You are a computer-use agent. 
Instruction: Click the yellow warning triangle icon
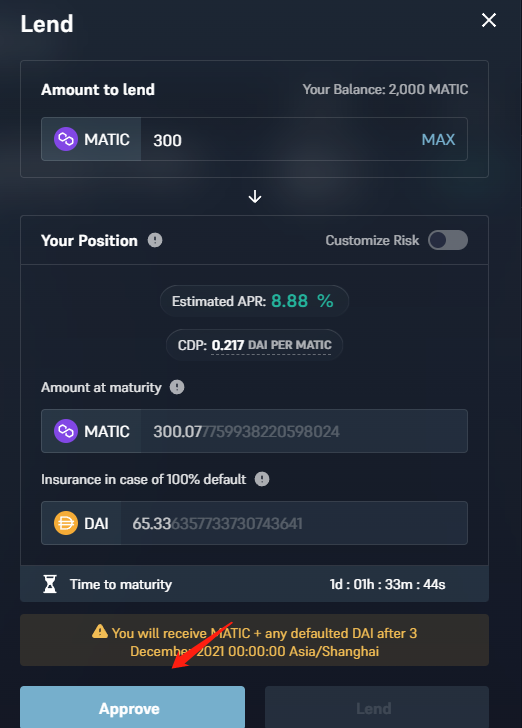100,631
